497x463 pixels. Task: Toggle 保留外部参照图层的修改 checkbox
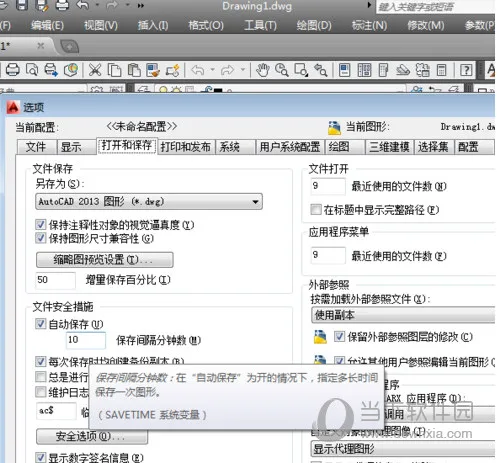pyautogui.click(x=339, y=337)
